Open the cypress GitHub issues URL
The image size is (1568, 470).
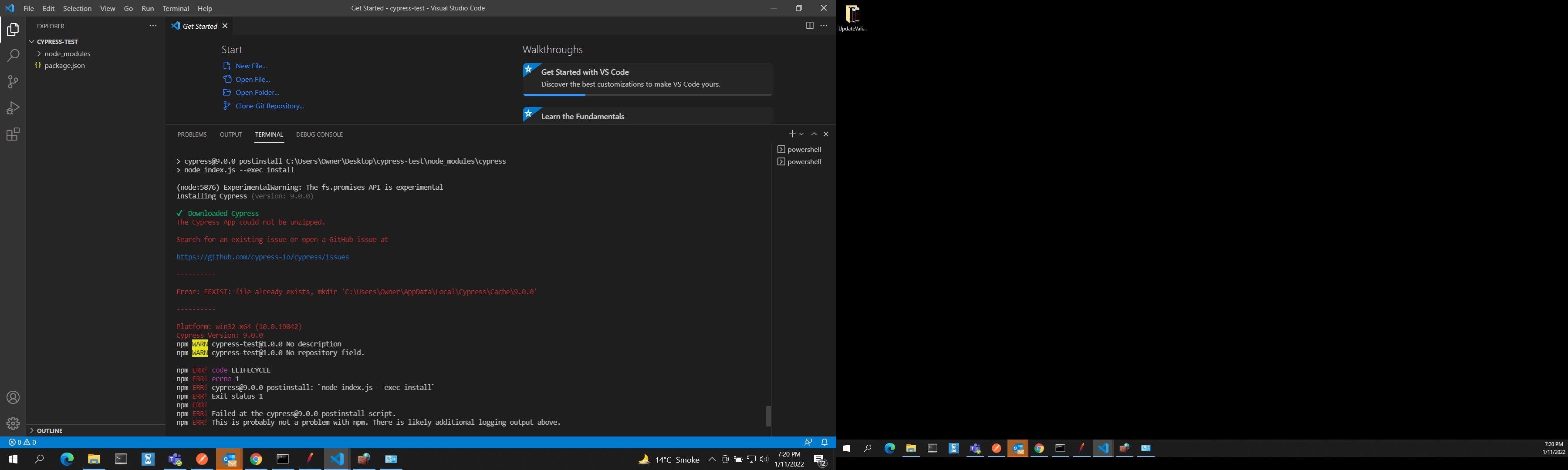click(262, 257)
